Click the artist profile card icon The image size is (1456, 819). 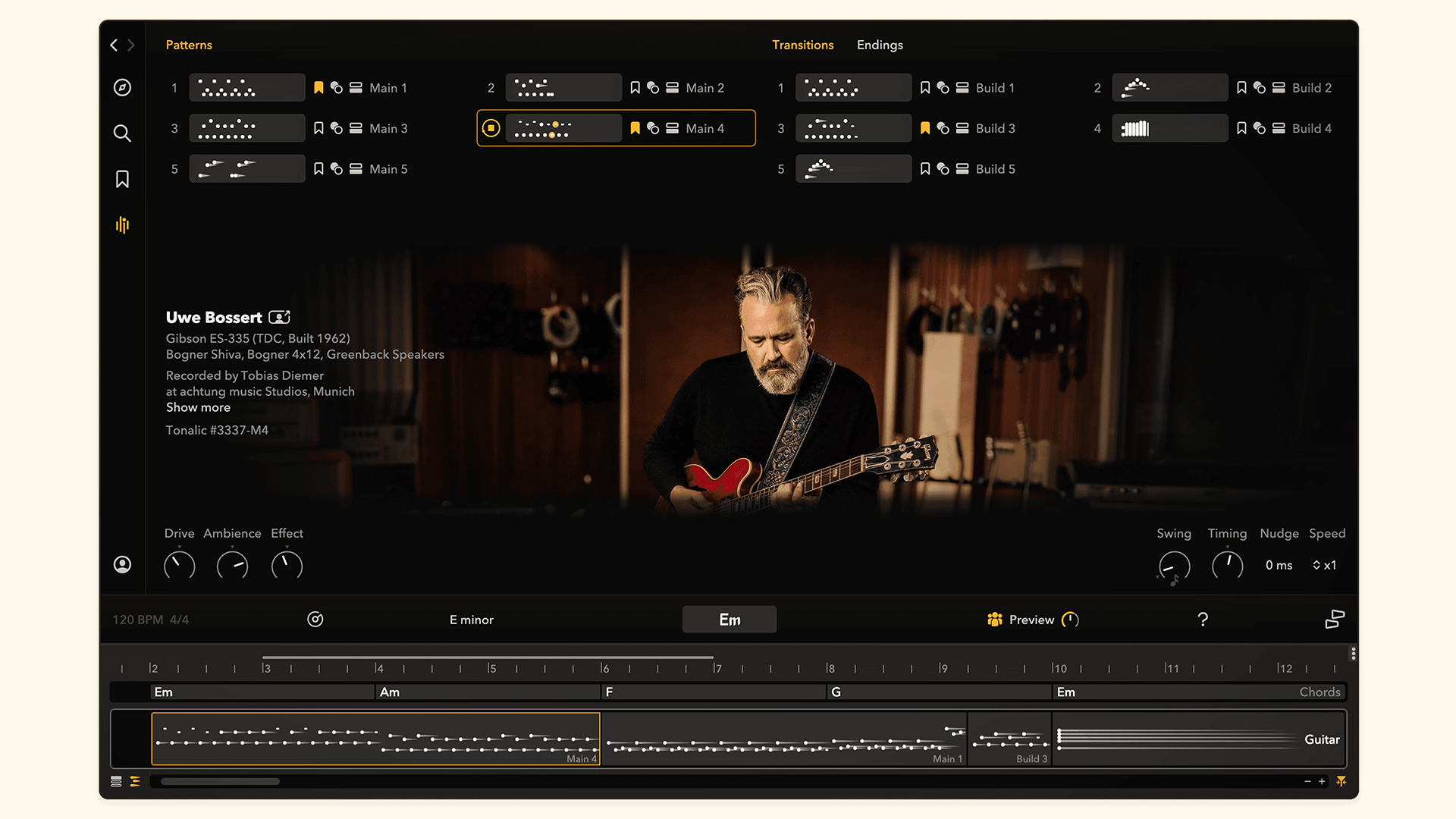[279, 317]
